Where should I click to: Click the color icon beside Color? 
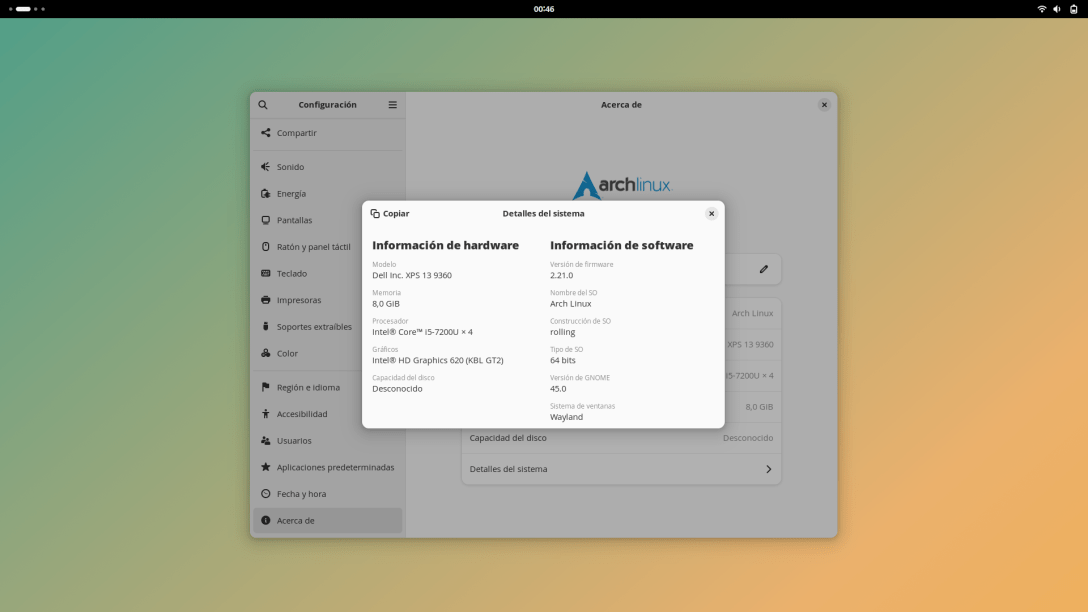click(266, 353)
